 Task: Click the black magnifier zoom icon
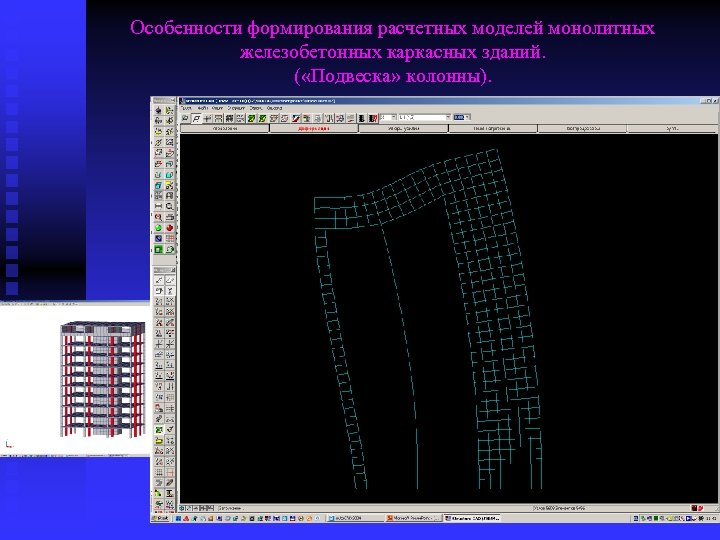click(x=170, y=206)
